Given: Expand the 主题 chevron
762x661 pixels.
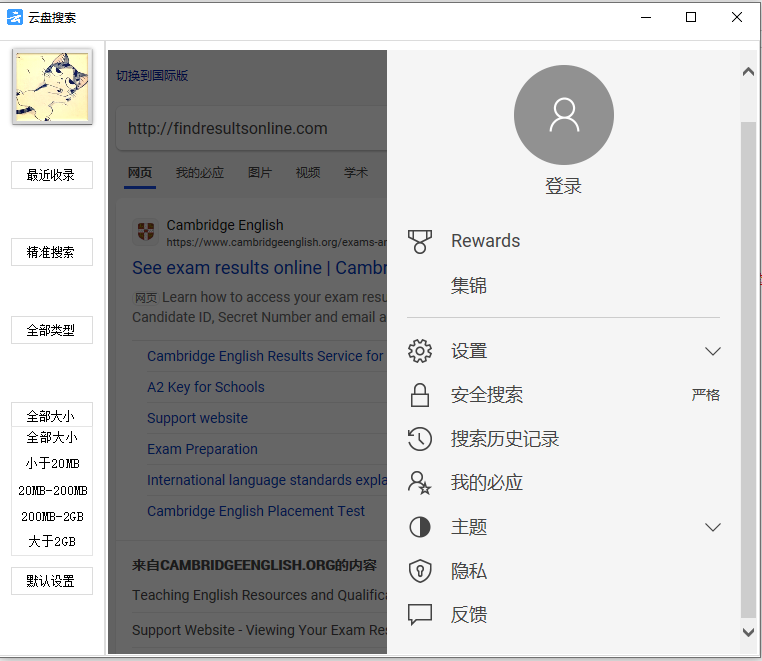Looking at the screenshot, I should click(x=712, y=527).
